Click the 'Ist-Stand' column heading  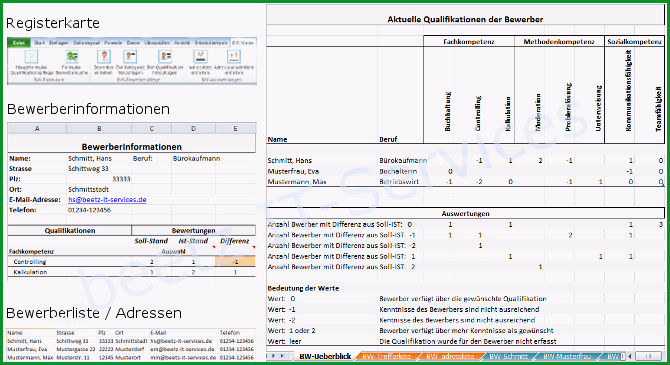coord(193,241)
